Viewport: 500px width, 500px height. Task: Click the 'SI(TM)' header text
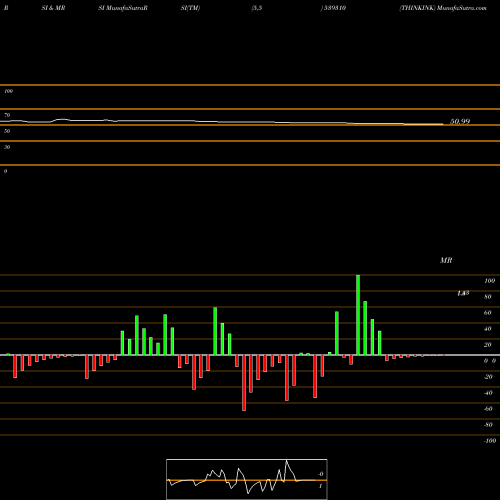(190, 8)
